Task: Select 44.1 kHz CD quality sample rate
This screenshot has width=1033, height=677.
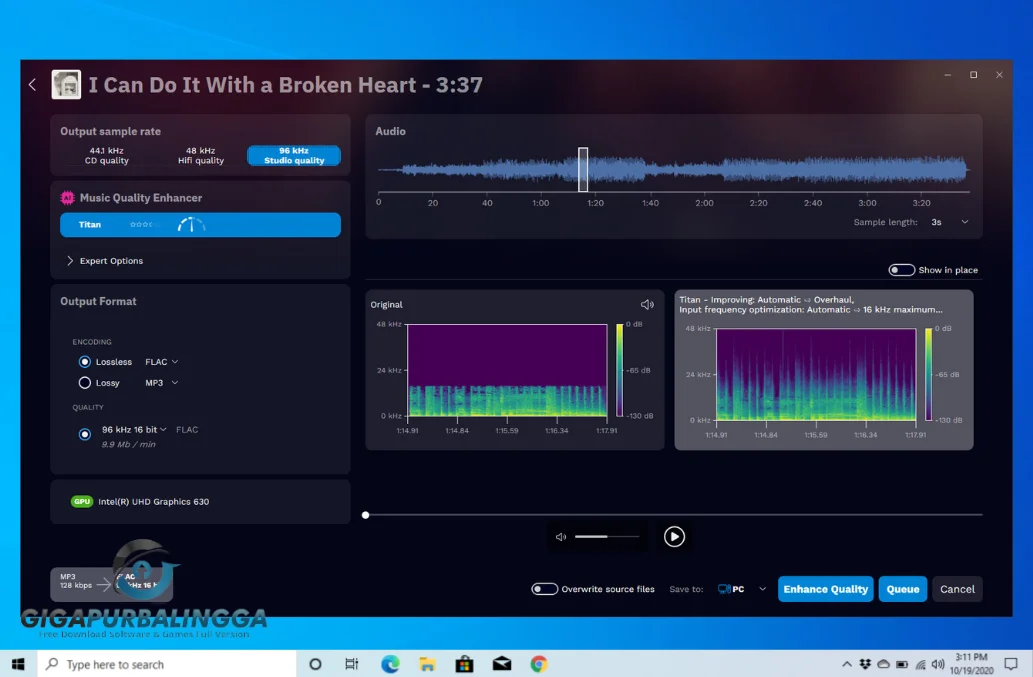Action: (107, 155)
